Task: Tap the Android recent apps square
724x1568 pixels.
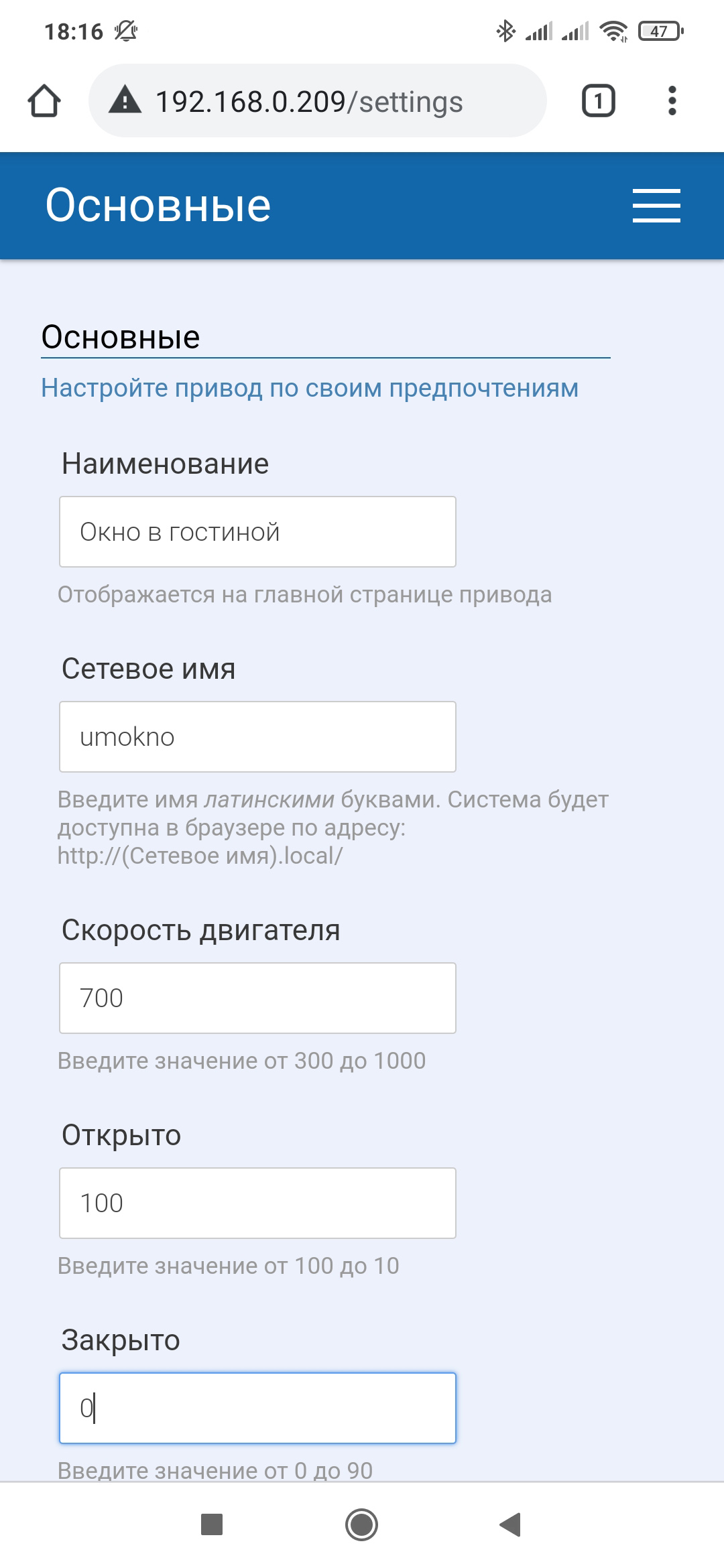Action: 212,1524
